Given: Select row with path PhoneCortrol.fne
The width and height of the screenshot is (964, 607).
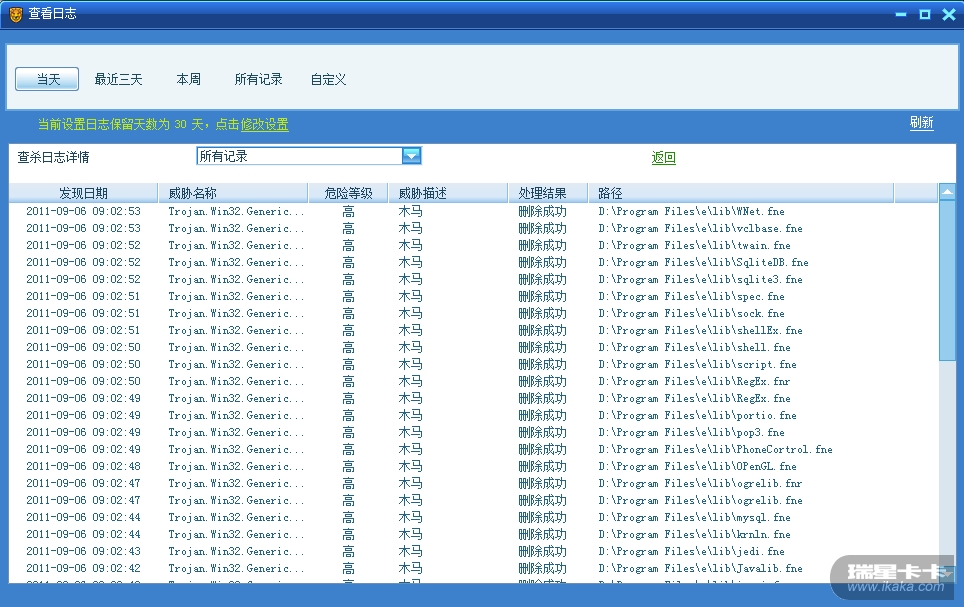Looking at the screenshot, I should click(473, 450).
